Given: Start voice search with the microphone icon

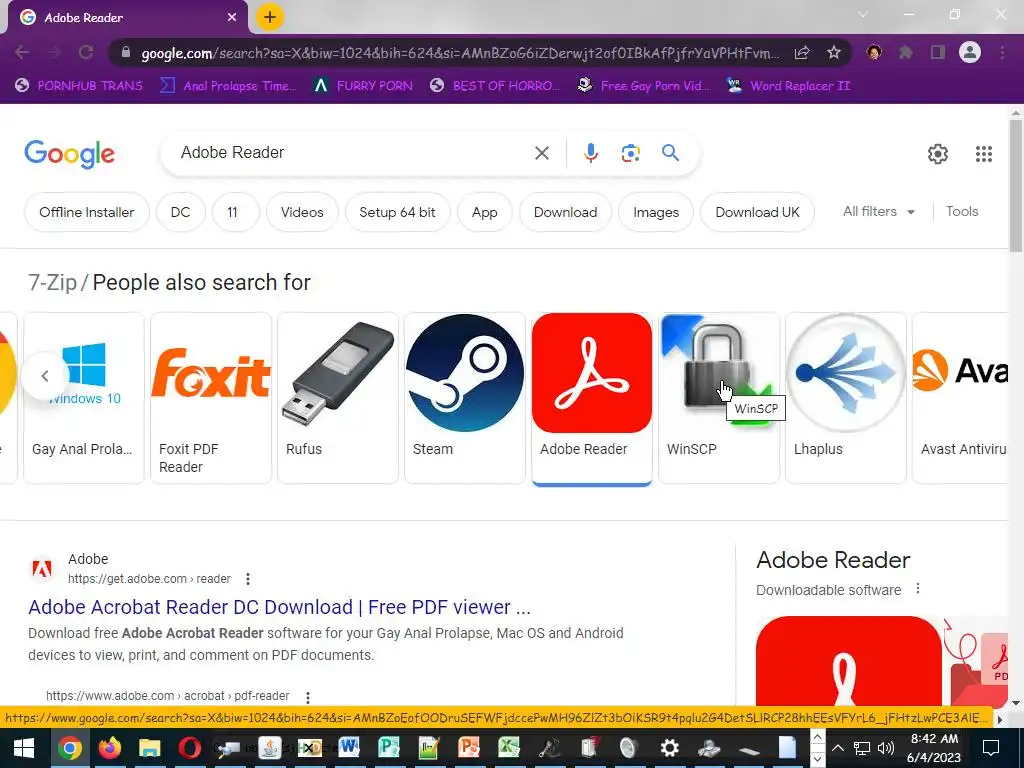Looking at the screenshot, I should coord(590,153).
